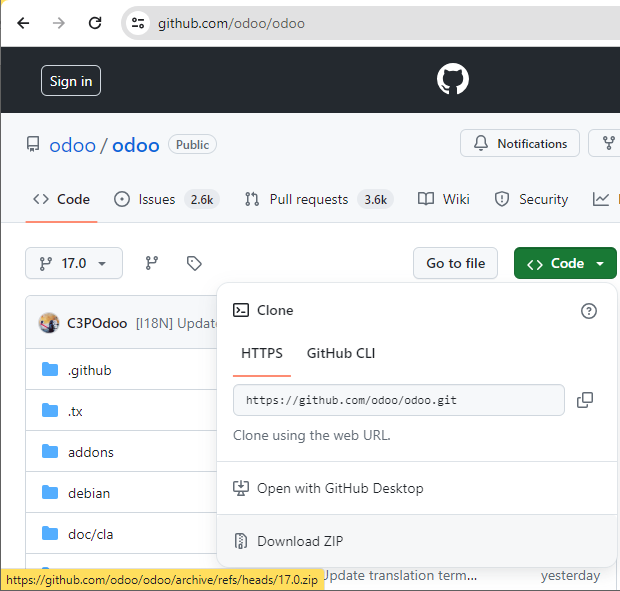This screenshot has width=620, height=591.
Task: Click the GitHub Desktop download icon
Action: [241, 488]
